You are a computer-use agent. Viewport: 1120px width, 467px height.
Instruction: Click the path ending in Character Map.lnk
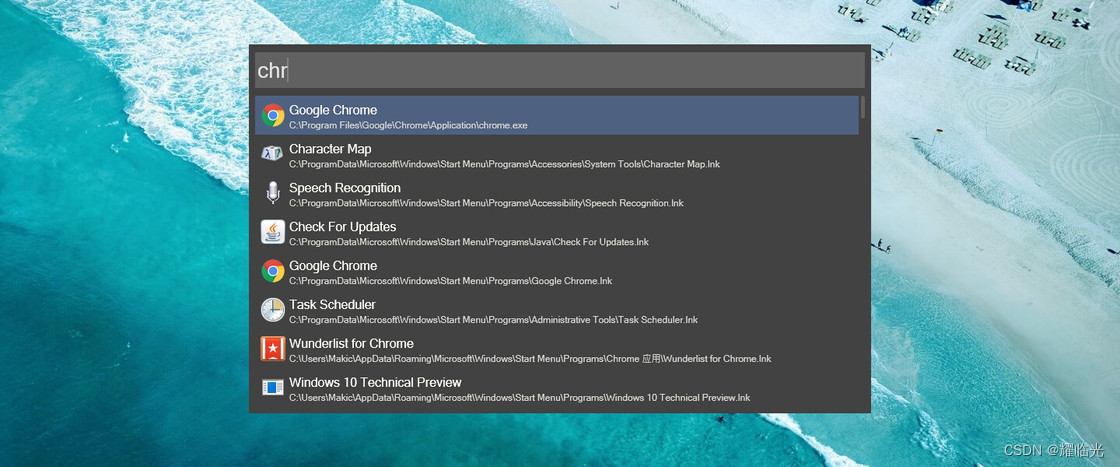pos(504,164)
